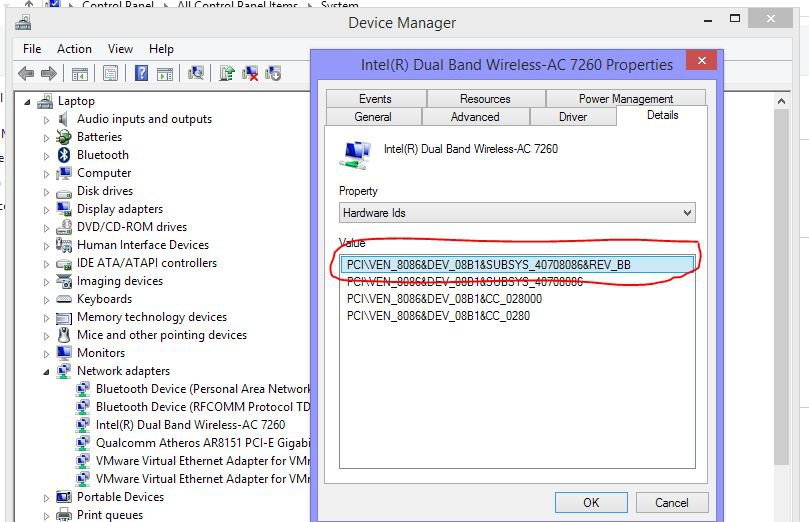The width and height of the screenshot is (809, 522).
Task: Click the Batteries category icon
Action: pos(64,137)
